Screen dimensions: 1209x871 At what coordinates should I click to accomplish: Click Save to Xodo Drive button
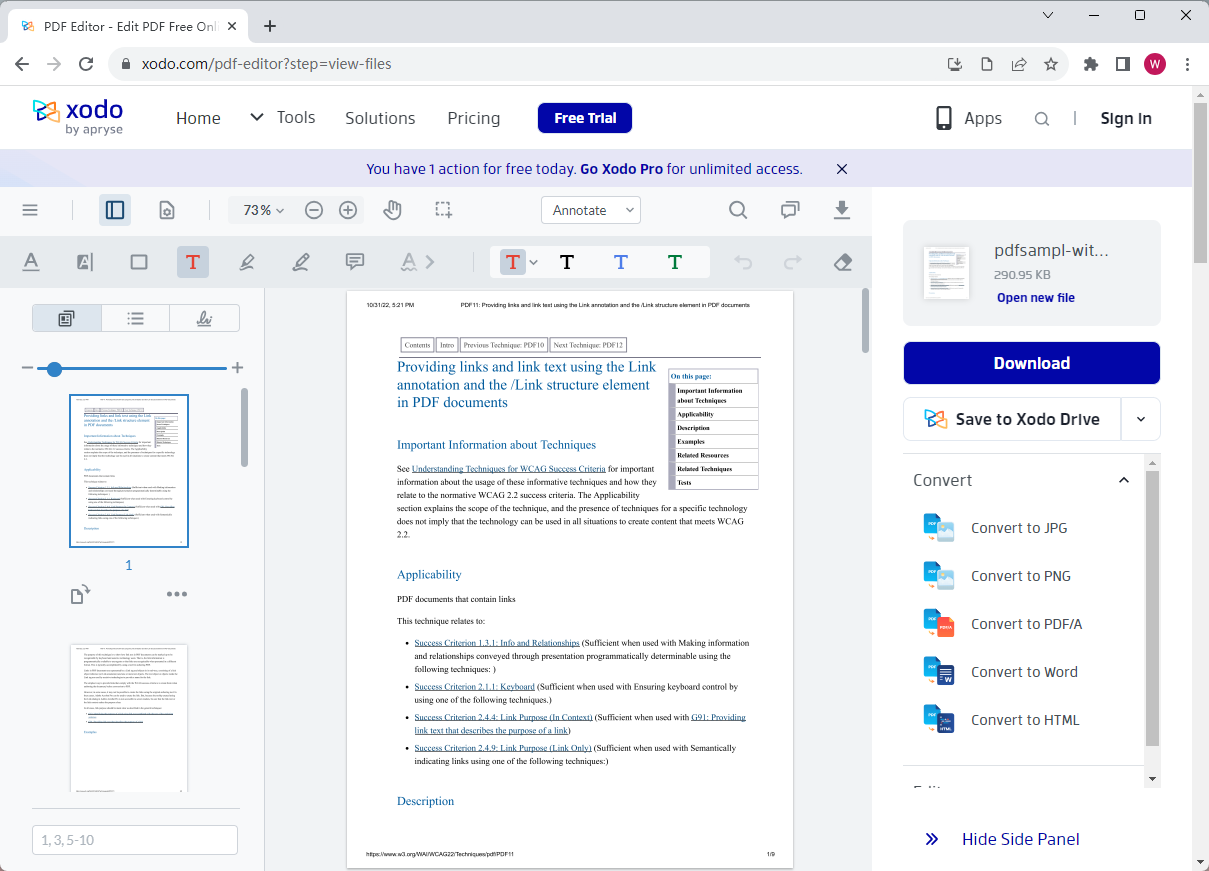click(x=1012, y=419)
